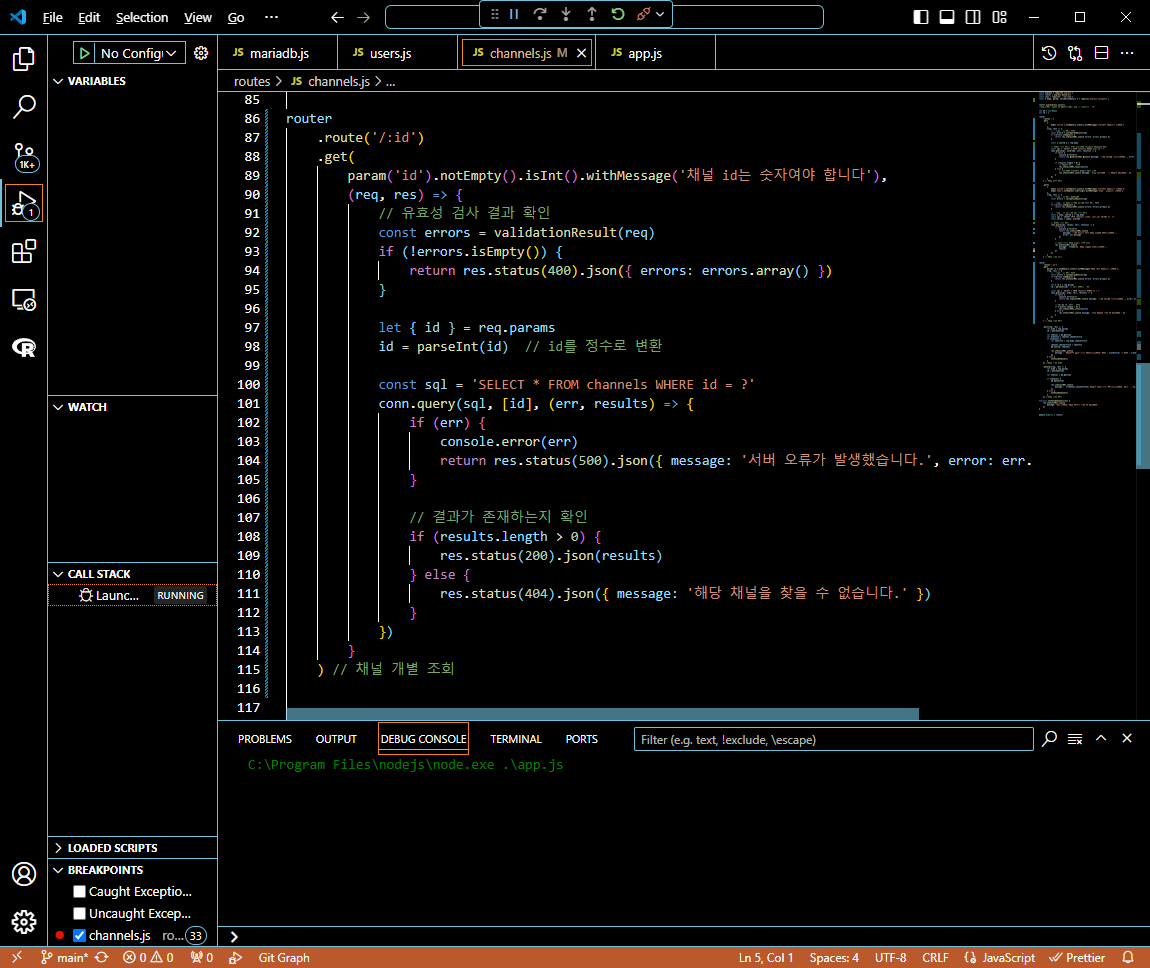This screenshot has width=1150, height=968.
Task: Open the Selection menu
Action: [x=142, y=17]
